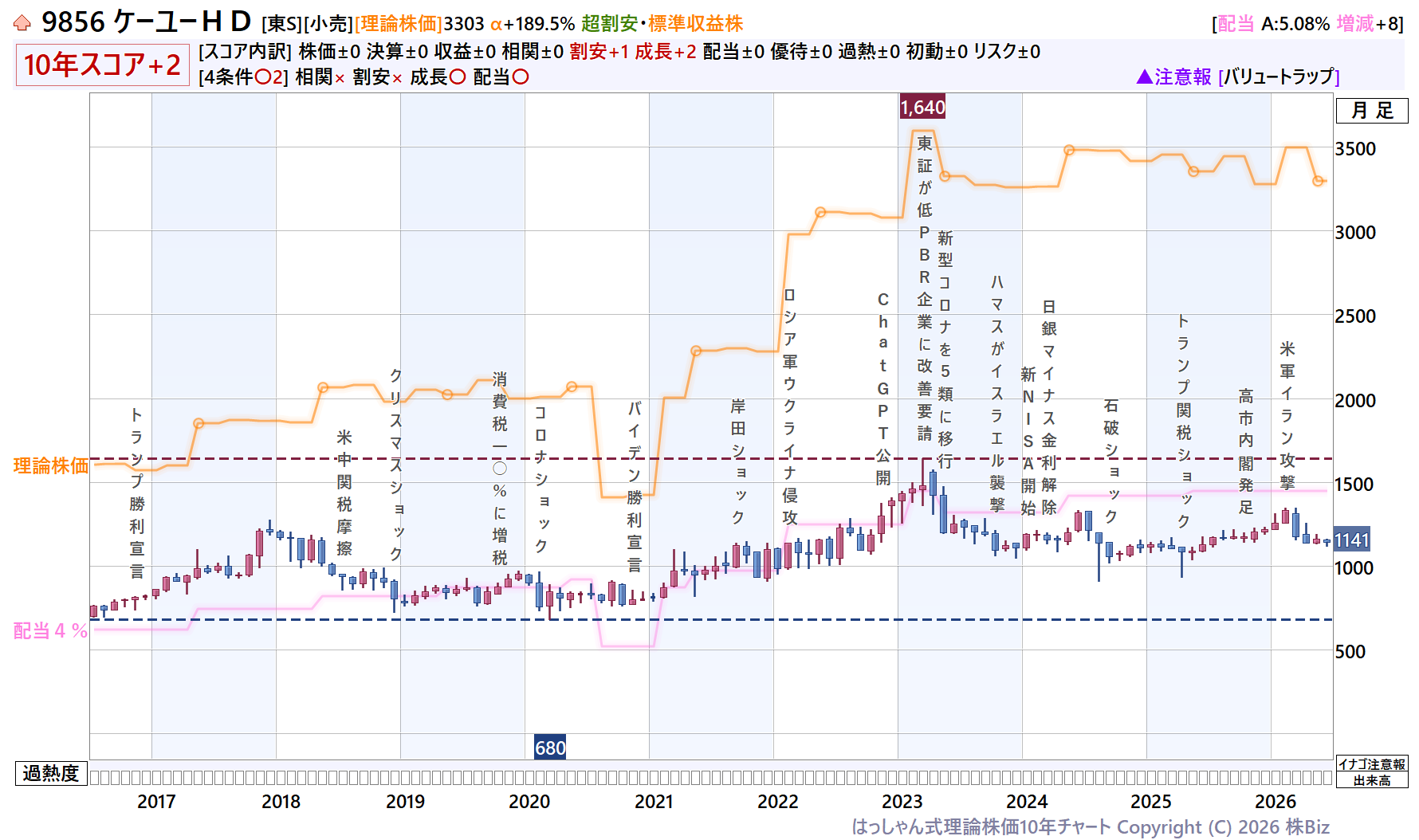Click the 新NISA開始 event annotation
The height and width of the screenshot is (840, 1419).
tap(1028, 441)
